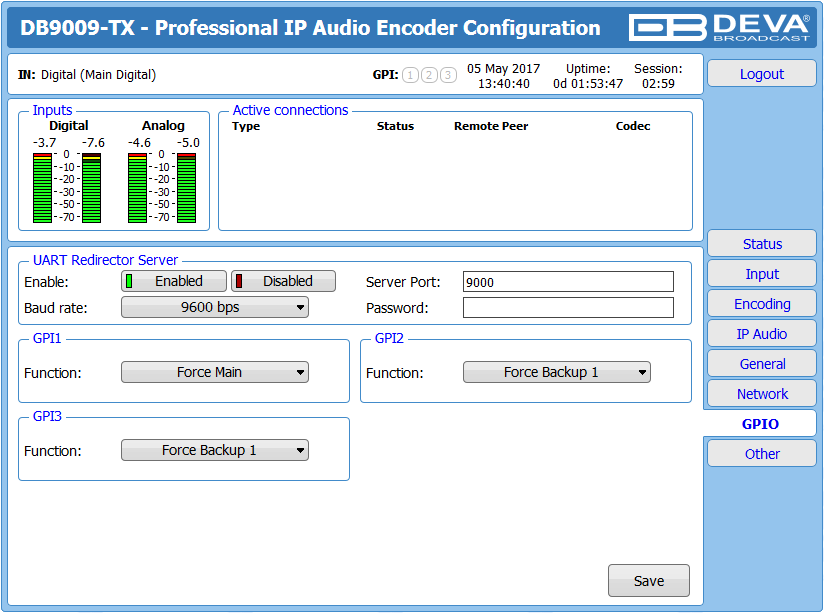Open the Network tab
Screen dimensions: 824x613
point(762,394)
